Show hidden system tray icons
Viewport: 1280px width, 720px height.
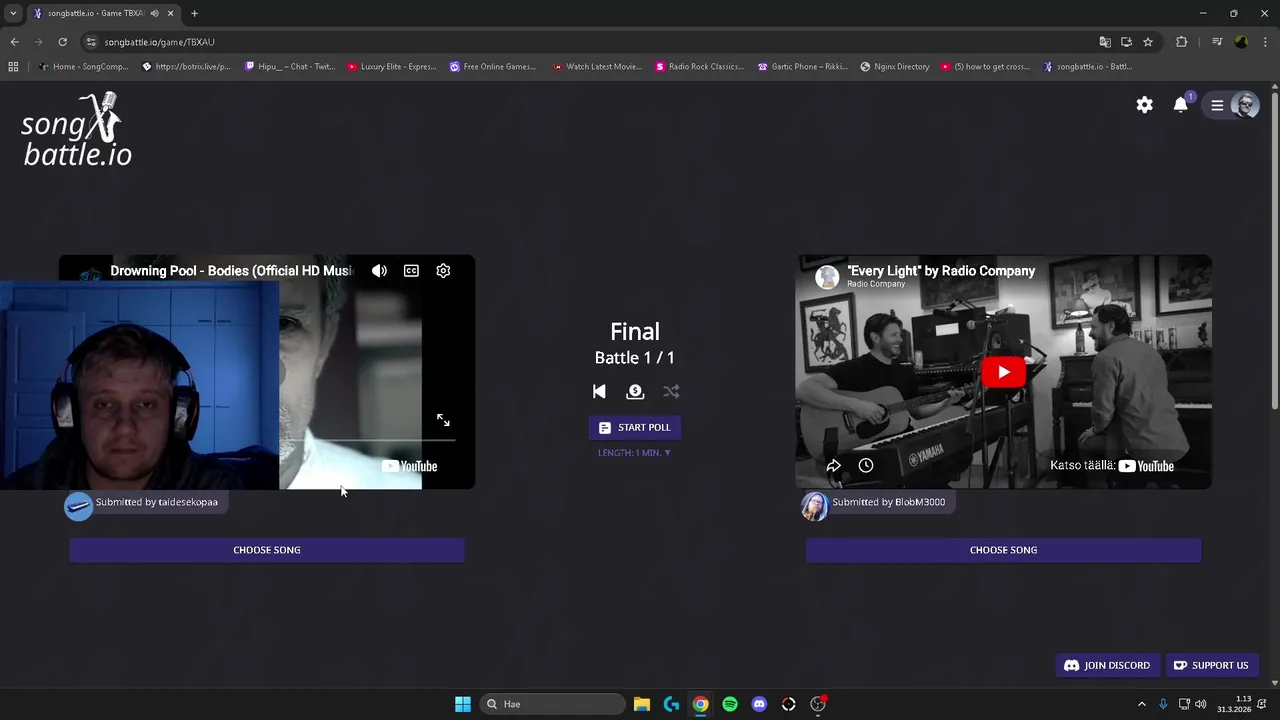1142,704
